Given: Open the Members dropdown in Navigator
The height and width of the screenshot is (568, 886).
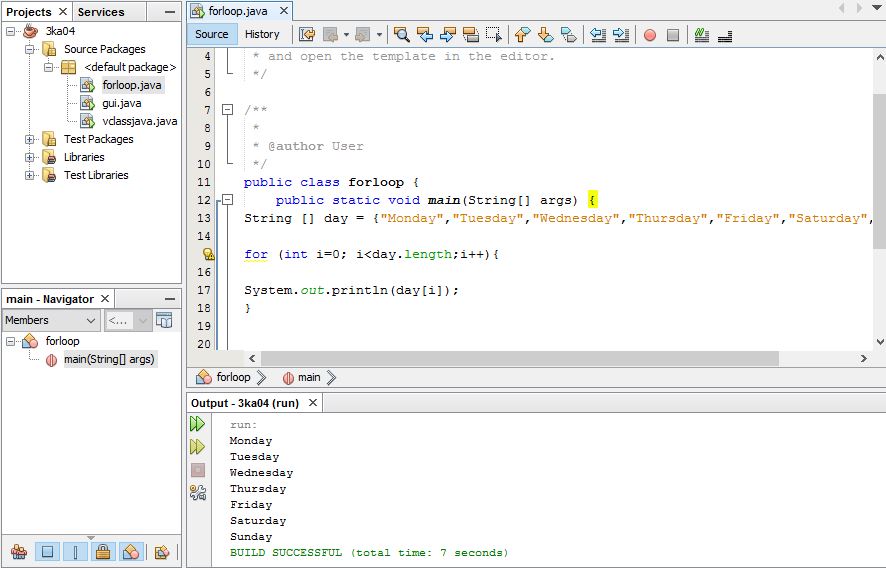Looking at the screenshot, I should 51,320.
